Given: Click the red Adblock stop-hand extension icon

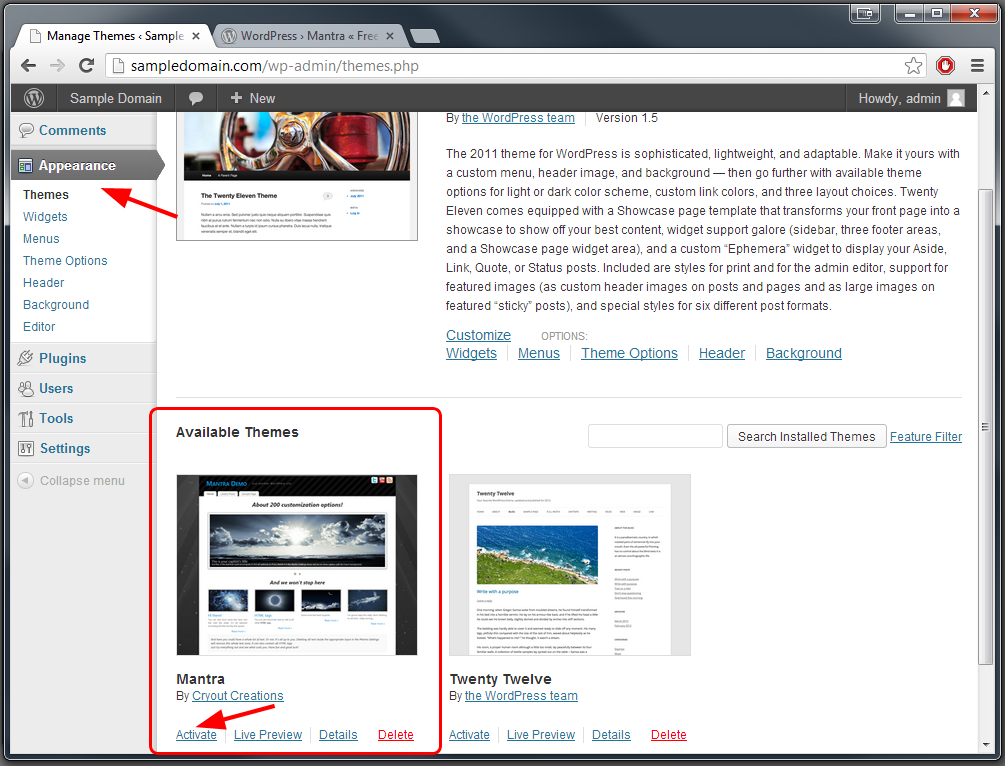Looking at the screenshot, I should coord(945,65).
